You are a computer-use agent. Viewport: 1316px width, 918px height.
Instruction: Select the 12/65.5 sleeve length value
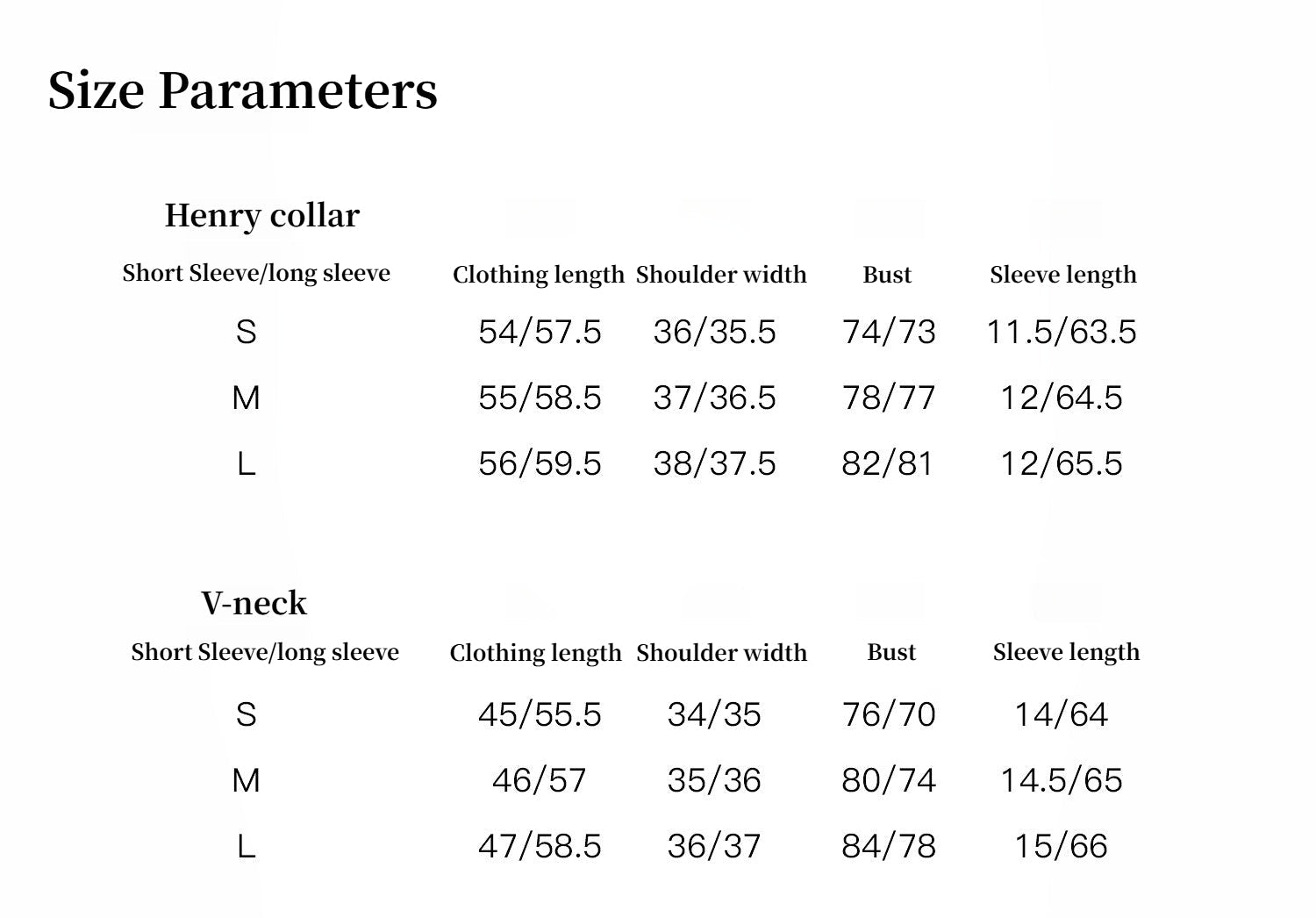(x=1061, y=463)
